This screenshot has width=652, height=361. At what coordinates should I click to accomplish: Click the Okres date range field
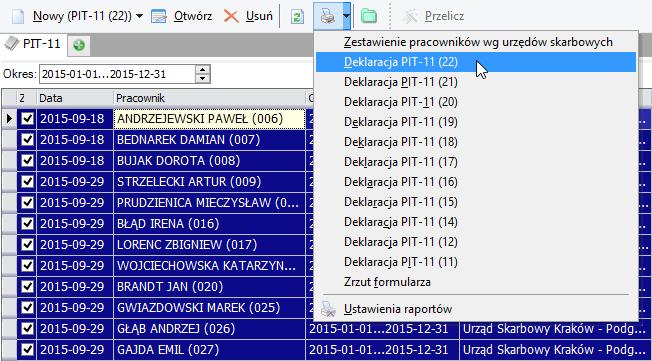(x=117, y=74)
